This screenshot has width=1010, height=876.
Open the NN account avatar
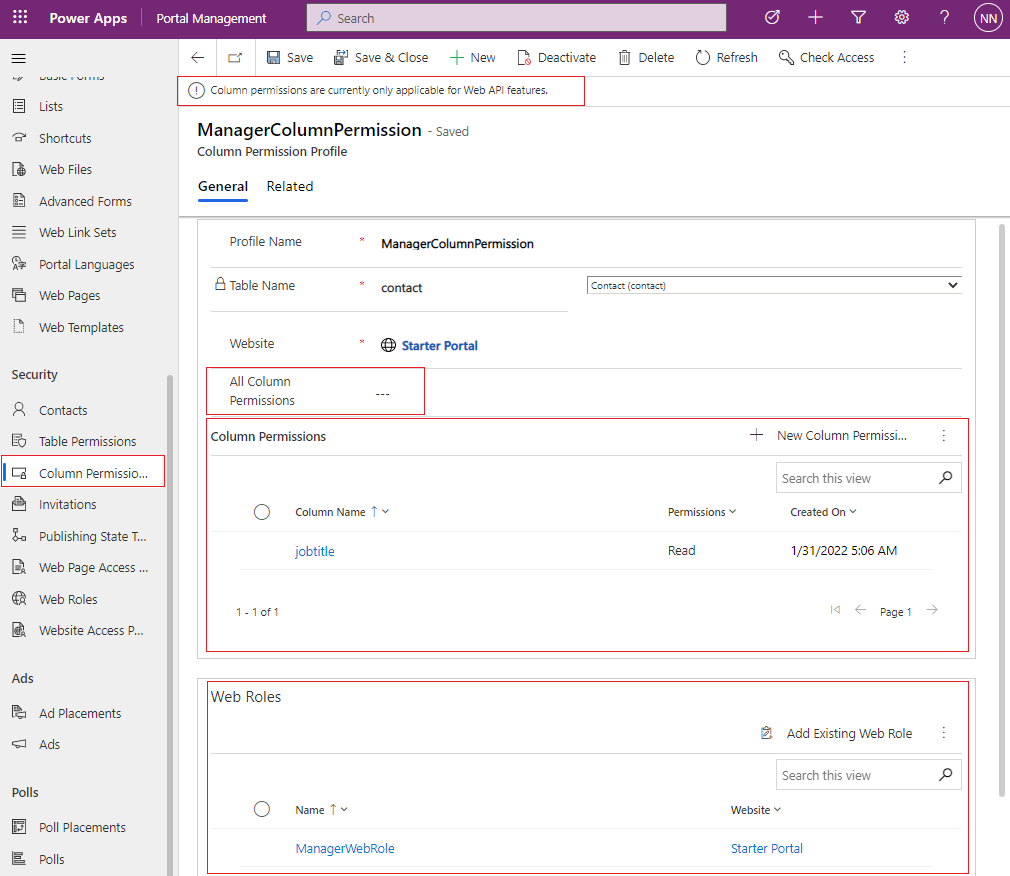[x=987, y=18]
